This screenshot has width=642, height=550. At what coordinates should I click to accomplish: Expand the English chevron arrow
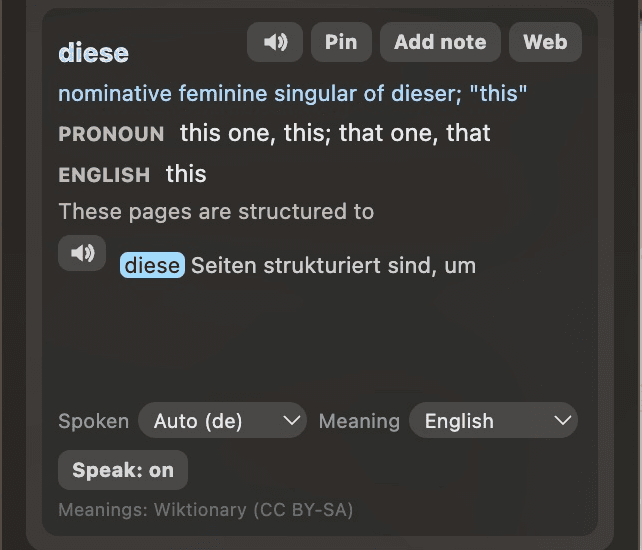563,421
